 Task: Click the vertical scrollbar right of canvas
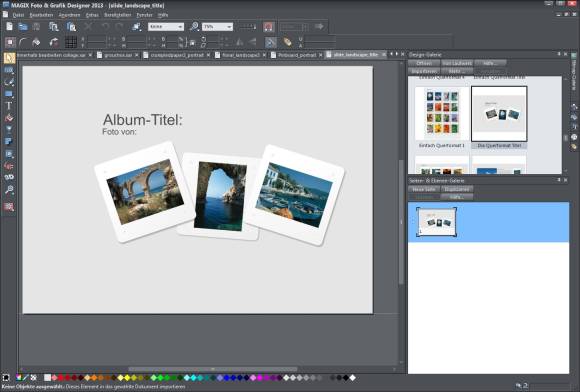401,222
